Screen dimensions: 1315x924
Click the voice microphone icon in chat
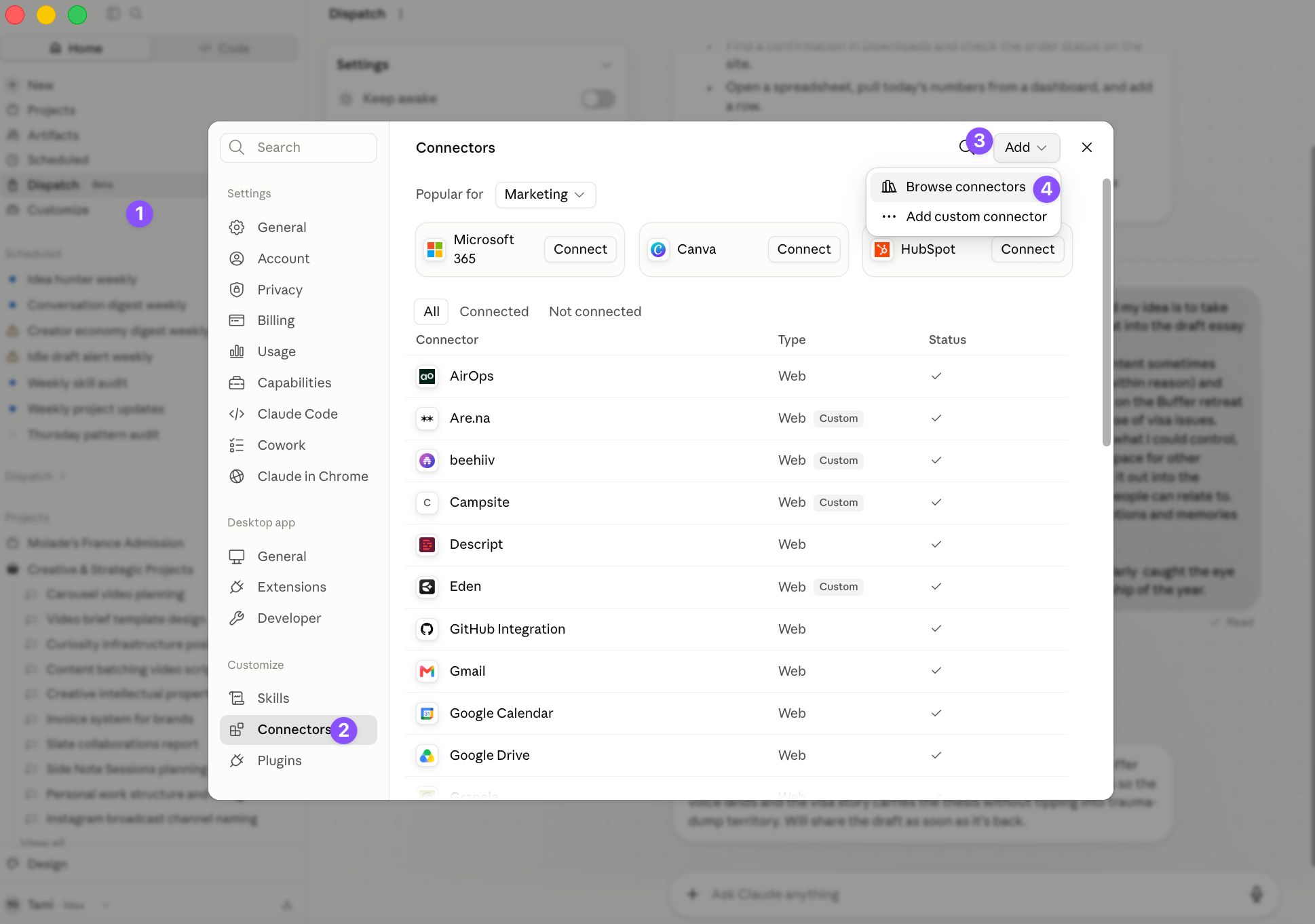coord(1257,894)
